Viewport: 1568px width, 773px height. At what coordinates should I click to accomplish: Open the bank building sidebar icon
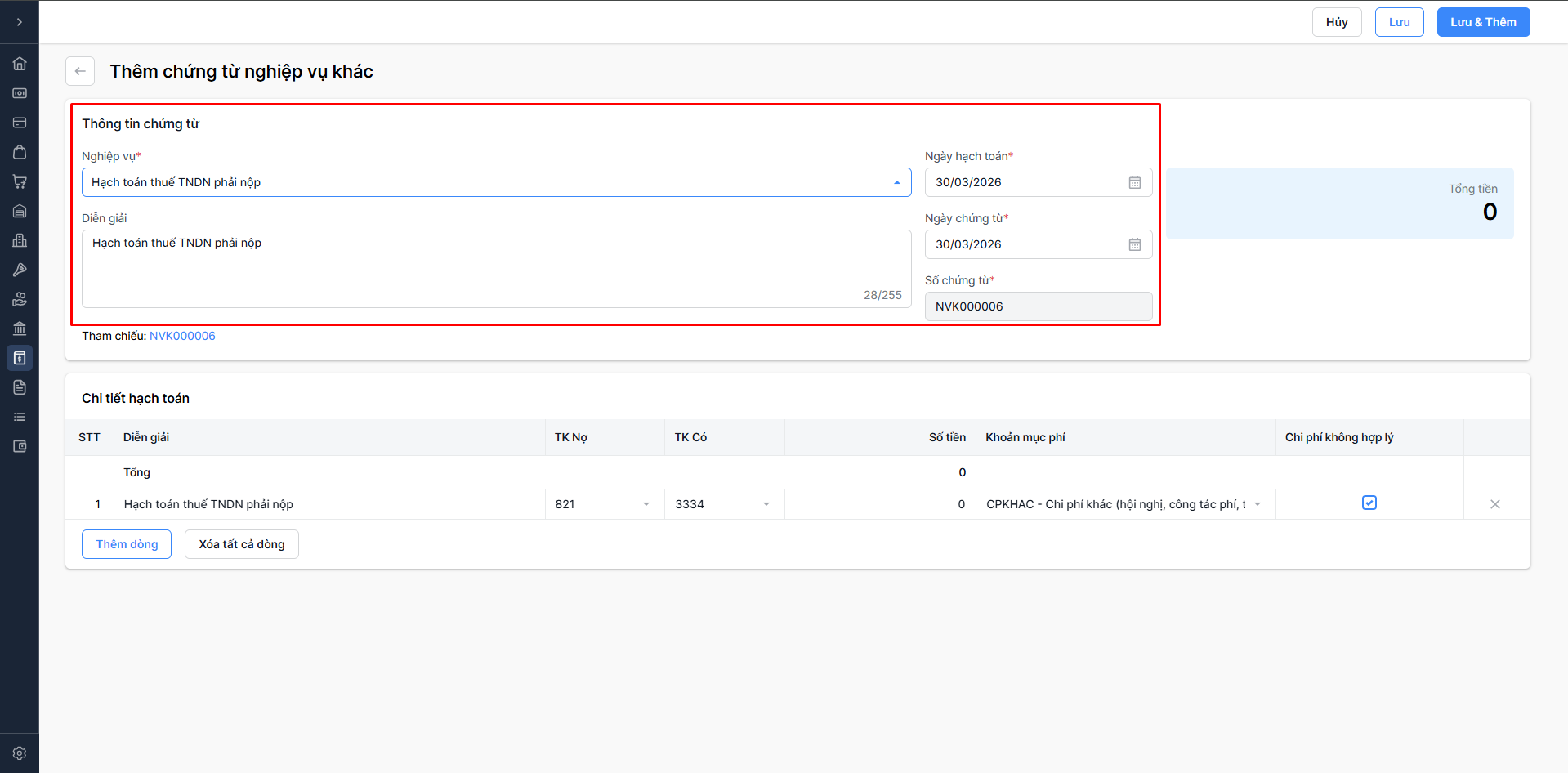tap(20, 328)
